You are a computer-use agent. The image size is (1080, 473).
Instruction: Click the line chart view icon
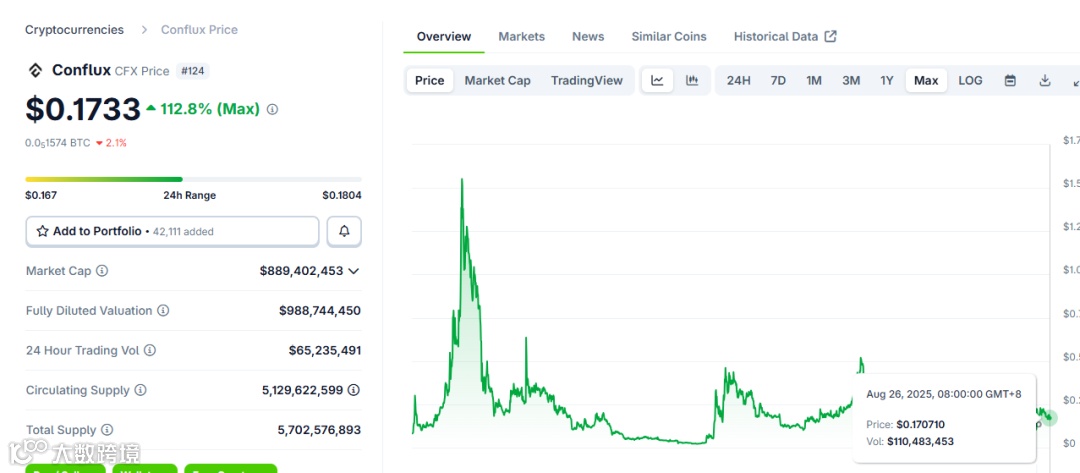657,81
